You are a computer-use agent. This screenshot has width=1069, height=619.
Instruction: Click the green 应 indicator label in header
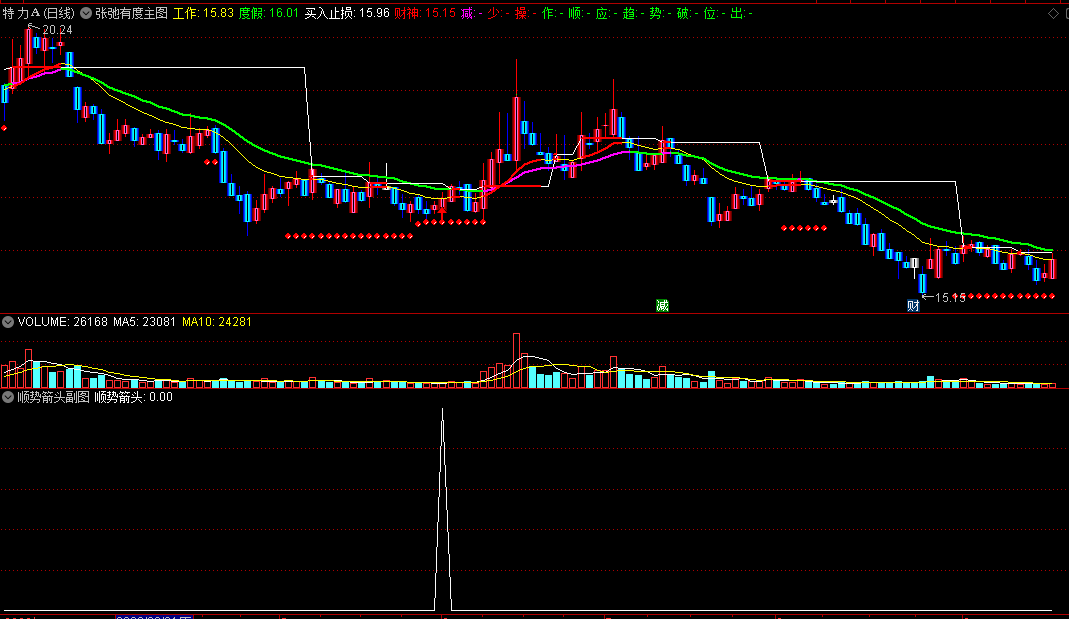click(x=605, y=13)
